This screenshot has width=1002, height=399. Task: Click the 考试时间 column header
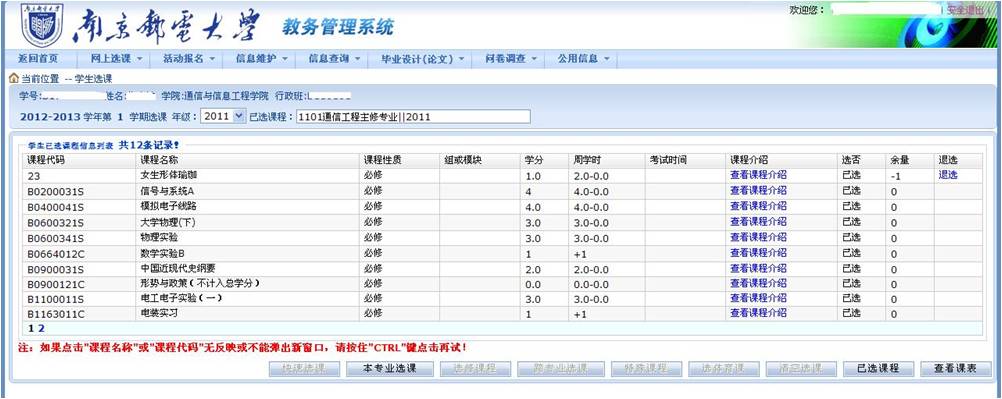click(x=668, y=159)
